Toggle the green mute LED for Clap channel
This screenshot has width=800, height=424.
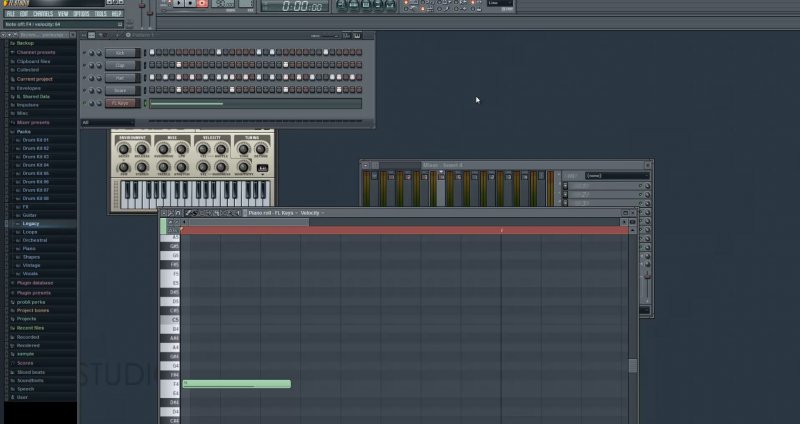(x=84, y=65)
